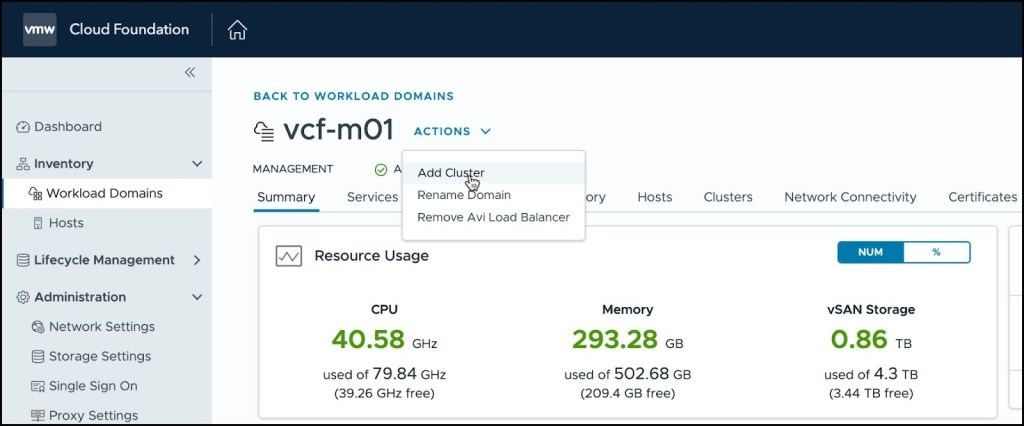Image resolution: width=1024 pixels, height=426 pixels.
Task: Collapse the Inventory section chevron
Action: pos(197,164)
